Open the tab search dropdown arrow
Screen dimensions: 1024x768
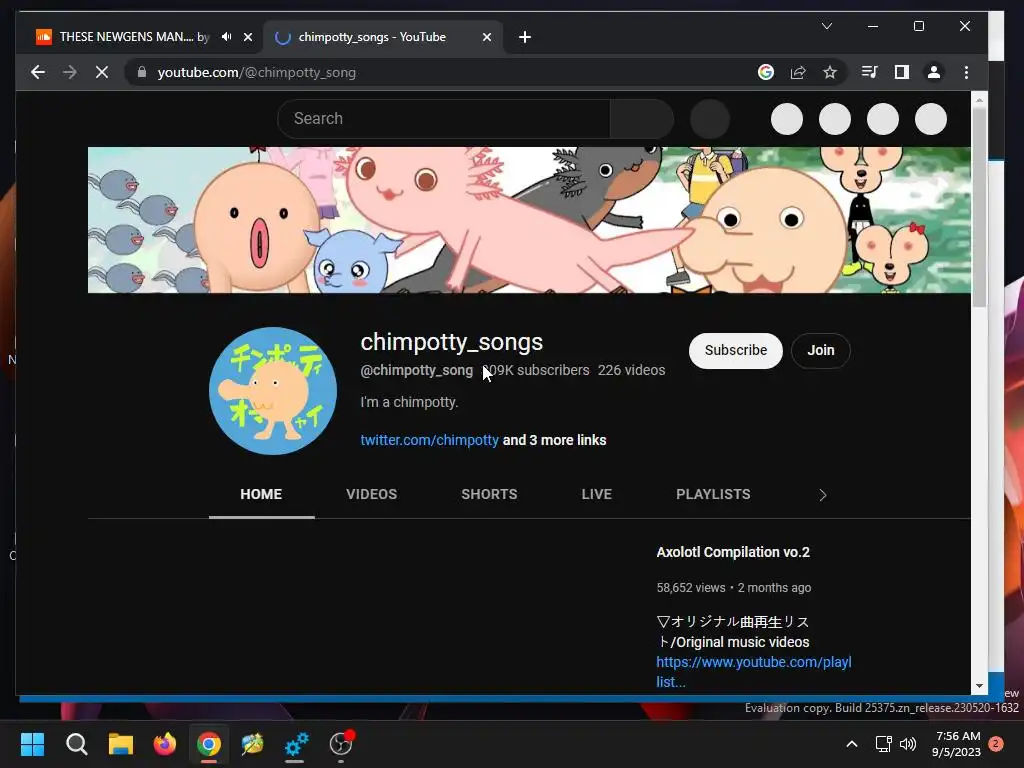pos(827,26)
